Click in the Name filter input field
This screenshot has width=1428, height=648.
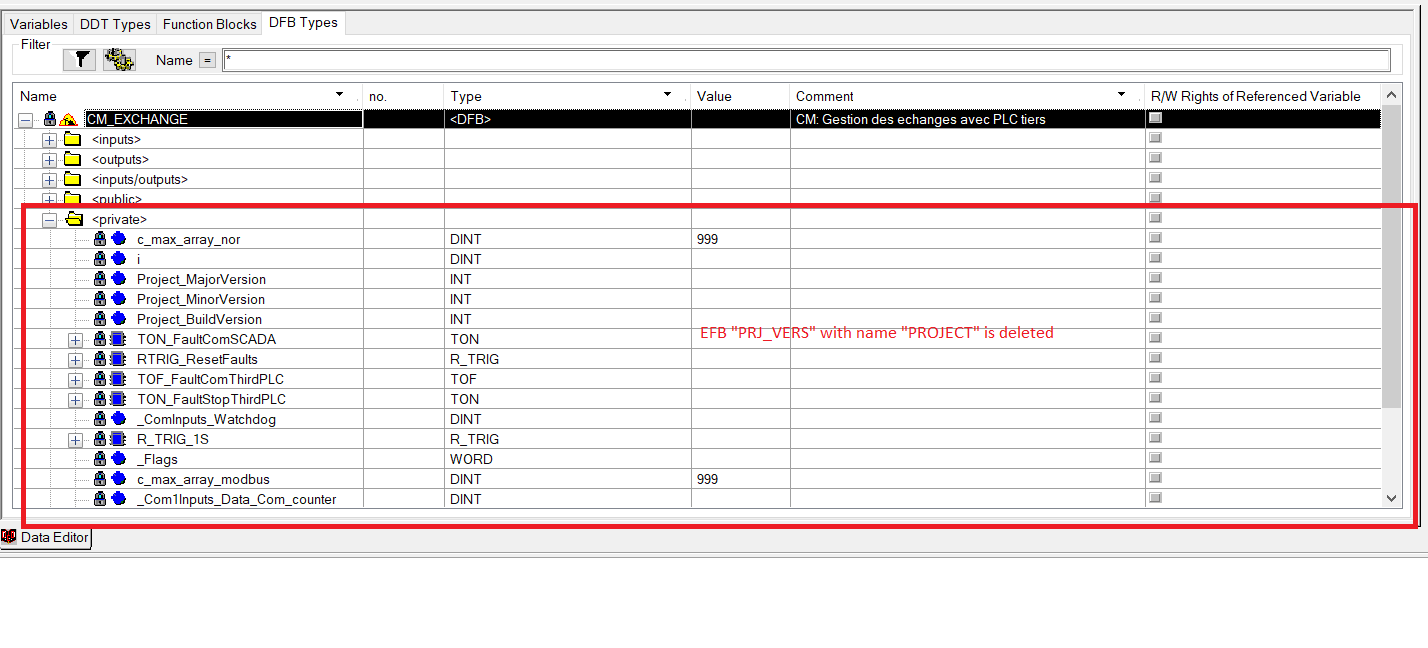click(x=806, y=60)
